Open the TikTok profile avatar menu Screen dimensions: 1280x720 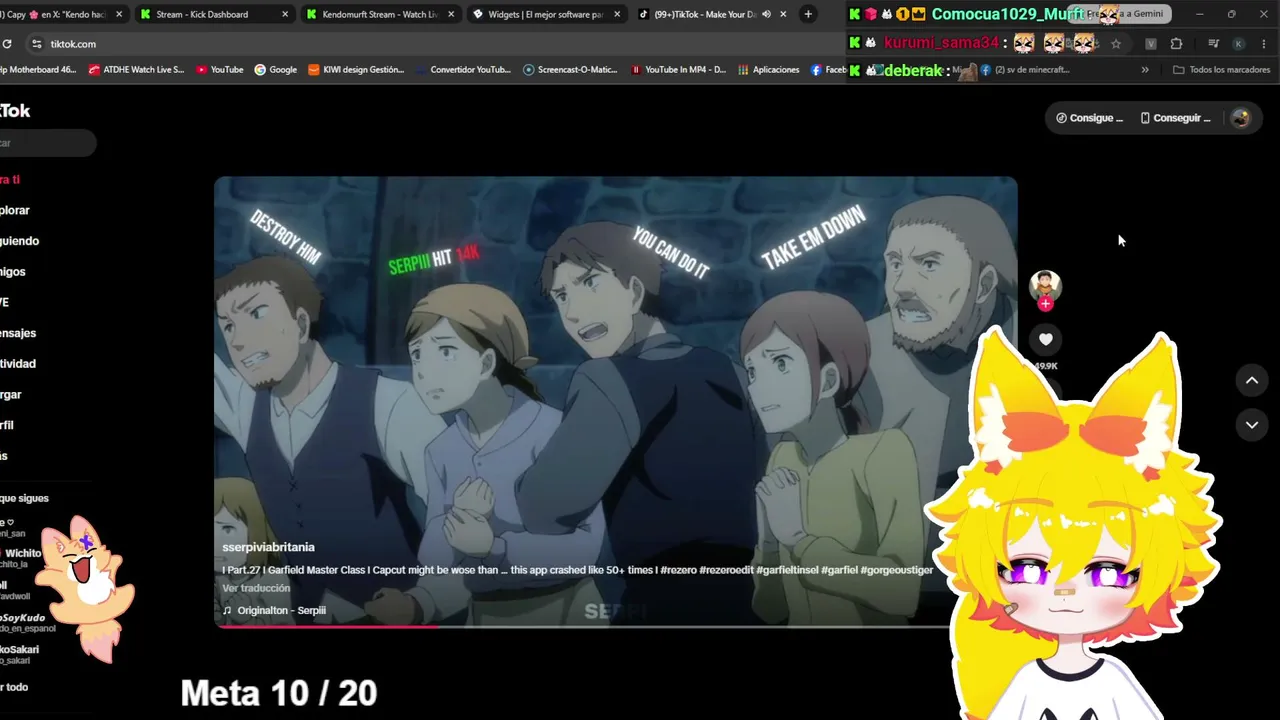click(x=1240, y=118)
